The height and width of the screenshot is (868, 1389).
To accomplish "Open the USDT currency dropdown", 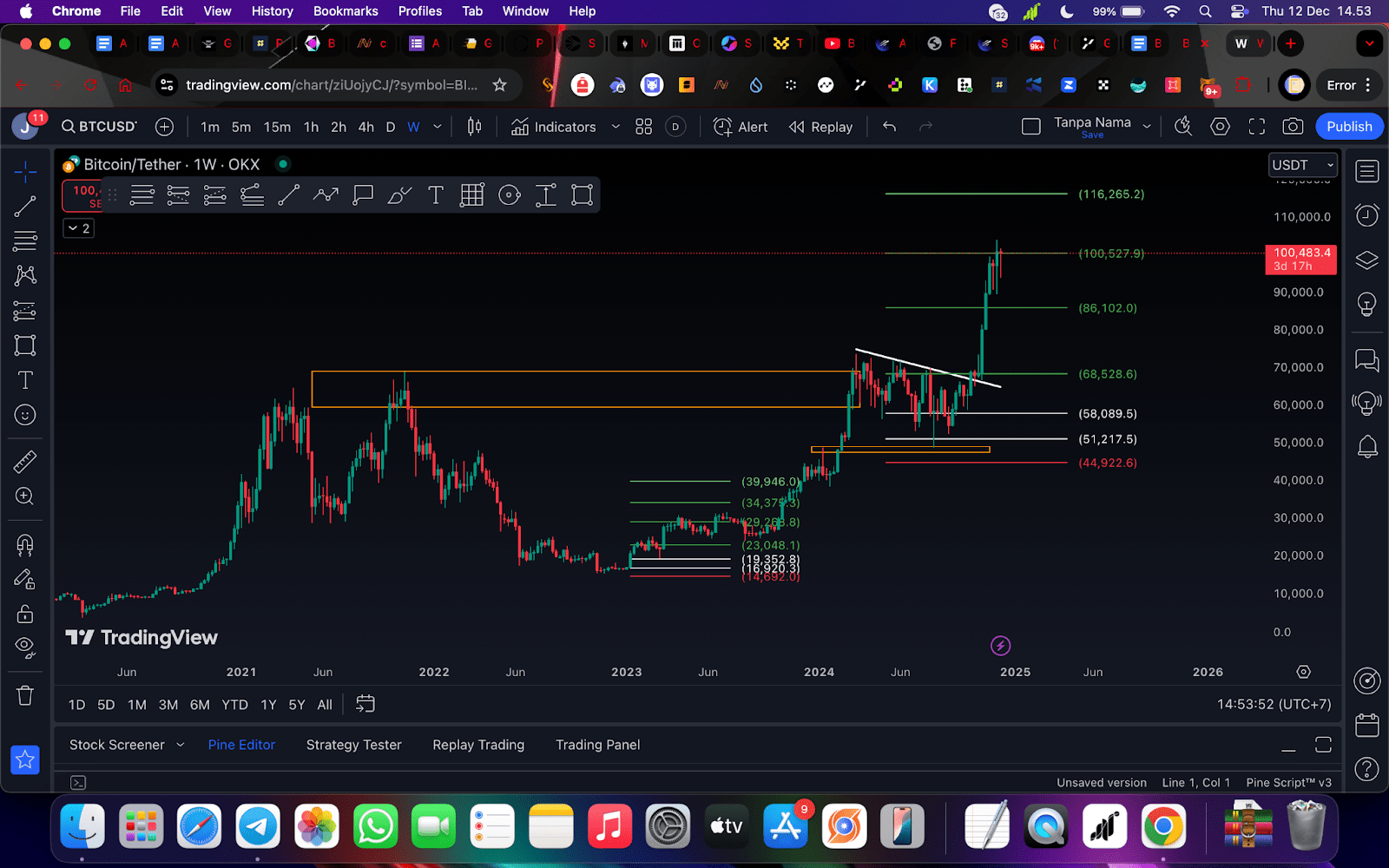I will point(1302,165).
